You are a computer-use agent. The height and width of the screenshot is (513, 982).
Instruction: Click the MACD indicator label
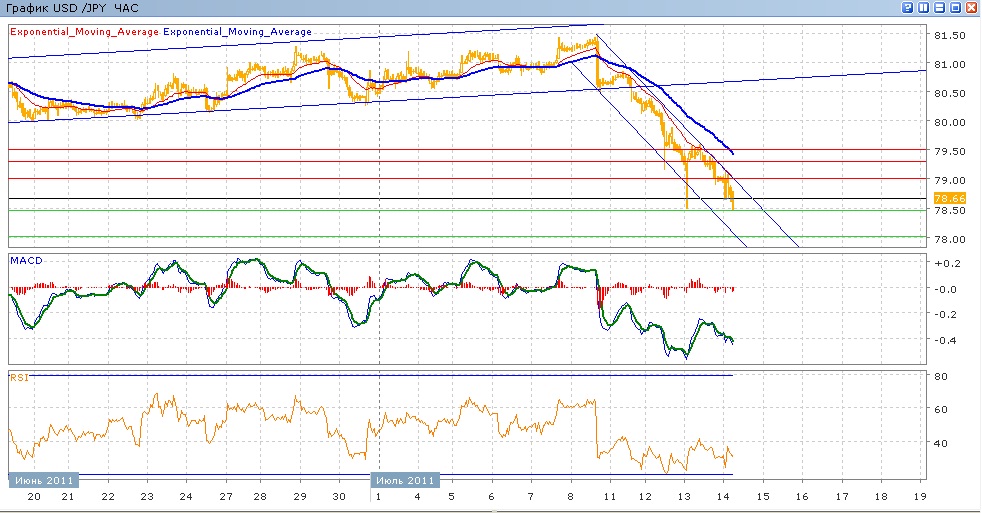pos(26,261)
